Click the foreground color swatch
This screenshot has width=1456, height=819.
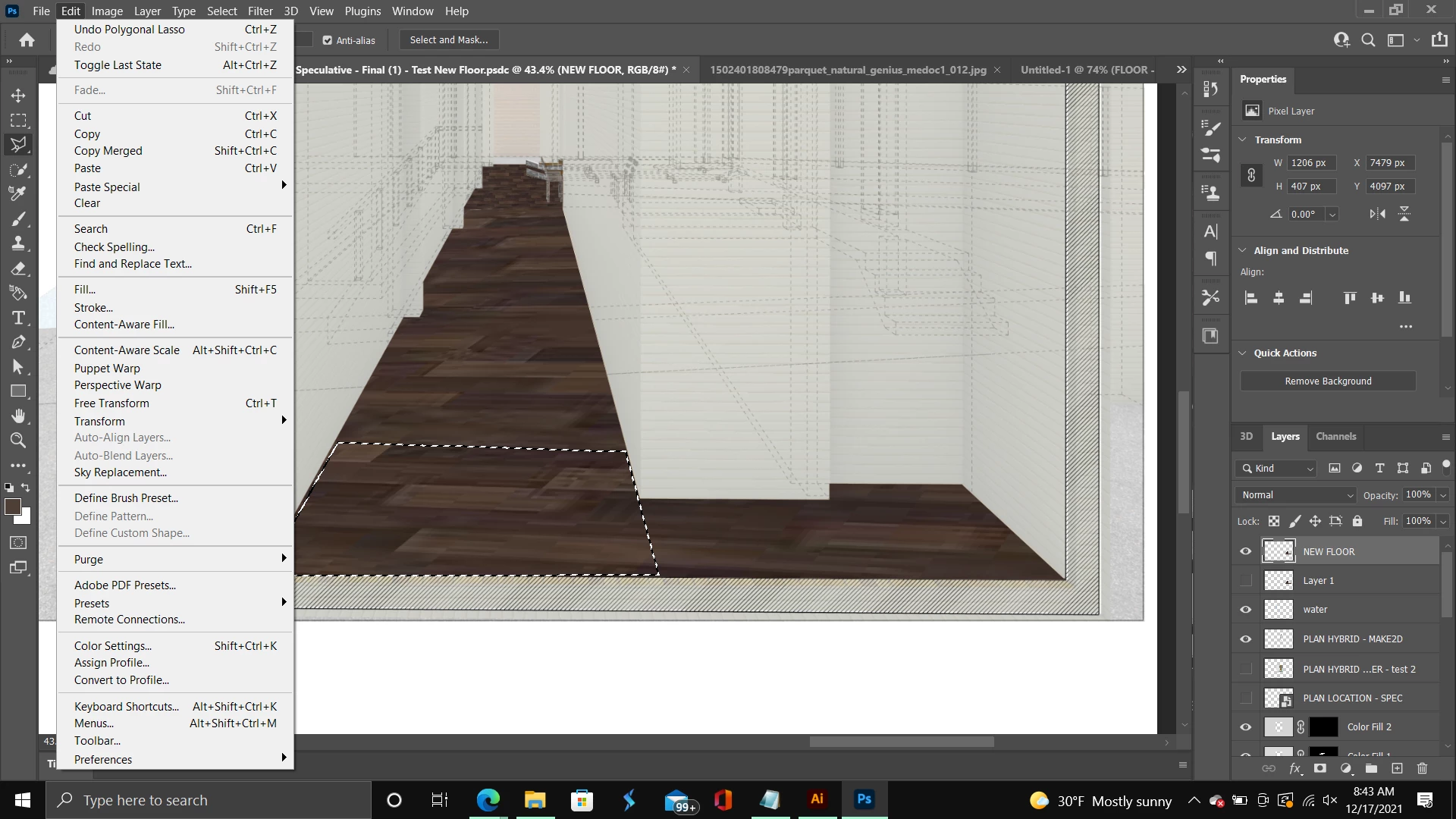click(12, 507)
